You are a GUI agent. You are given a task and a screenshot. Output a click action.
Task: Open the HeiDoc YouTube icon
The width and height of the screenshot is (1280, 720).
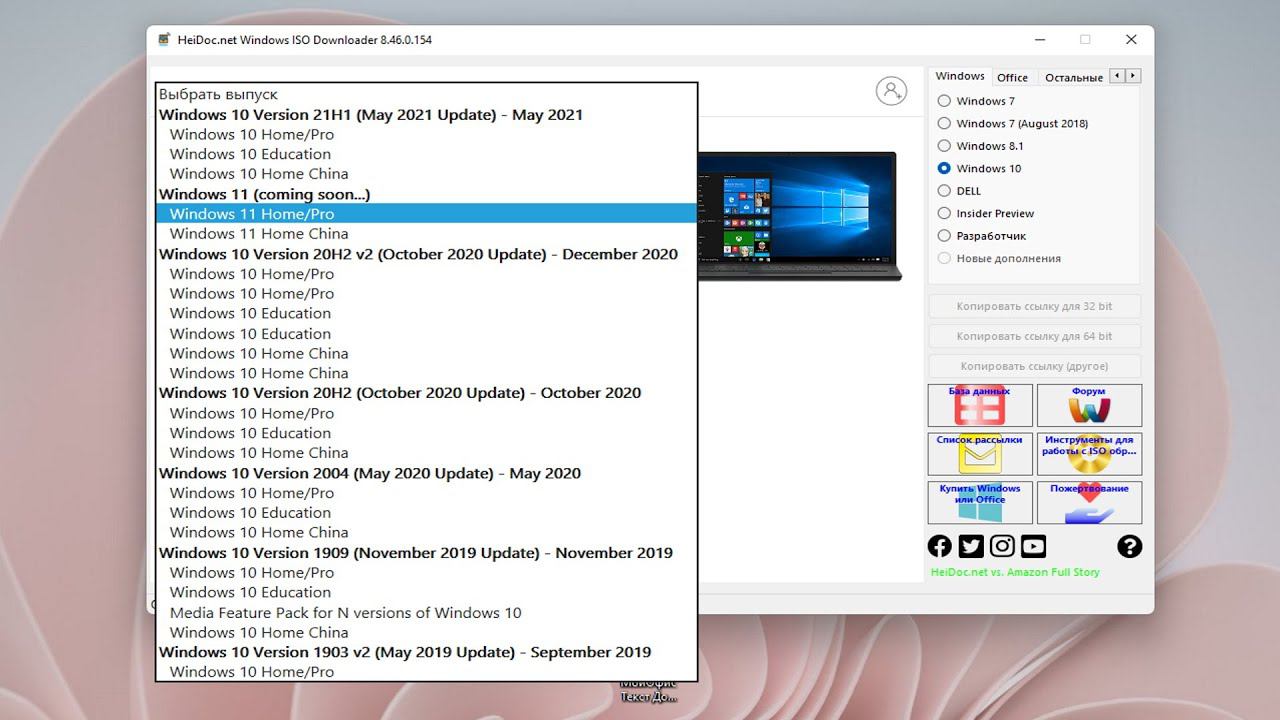pyautogui.click(x=1033, y=546)
